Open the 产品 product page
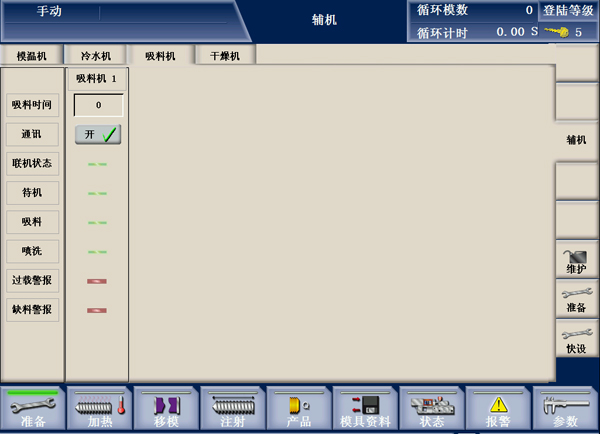 [x=298, y=409]
